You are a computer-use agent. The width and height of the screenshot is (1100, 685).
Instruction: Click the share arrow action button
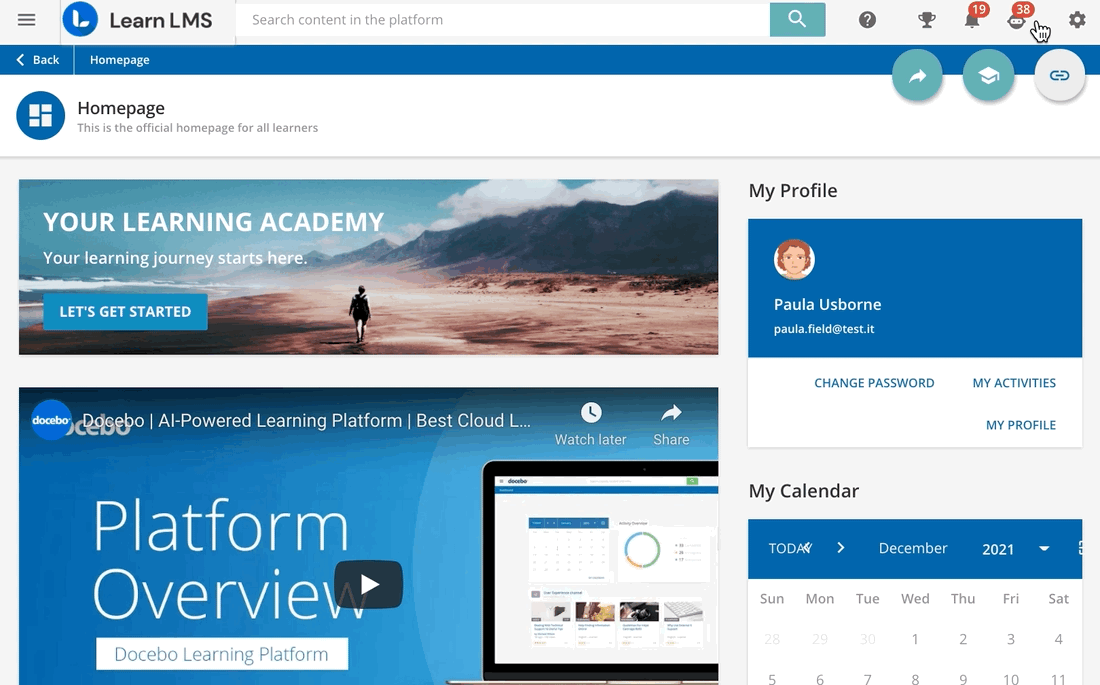917,75
